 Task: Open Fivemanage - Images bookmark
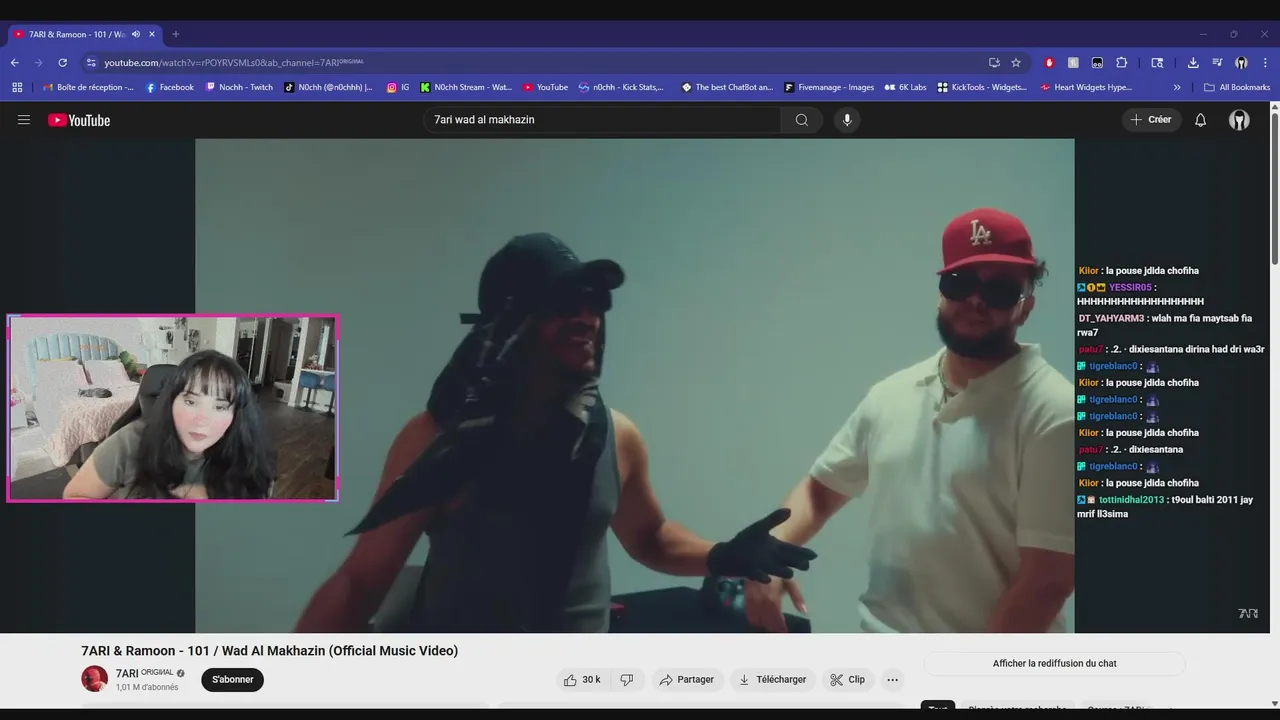point(829,87)
